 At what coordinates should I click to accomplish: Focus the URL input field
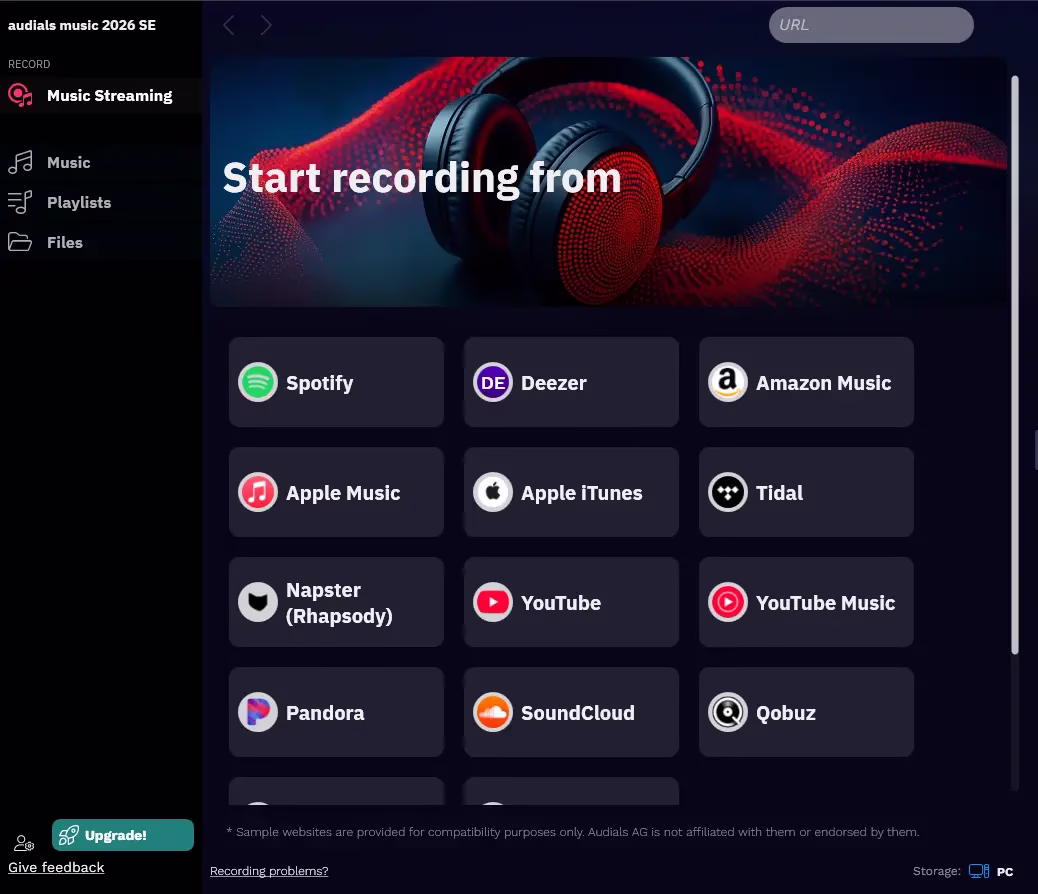(870, 25)
